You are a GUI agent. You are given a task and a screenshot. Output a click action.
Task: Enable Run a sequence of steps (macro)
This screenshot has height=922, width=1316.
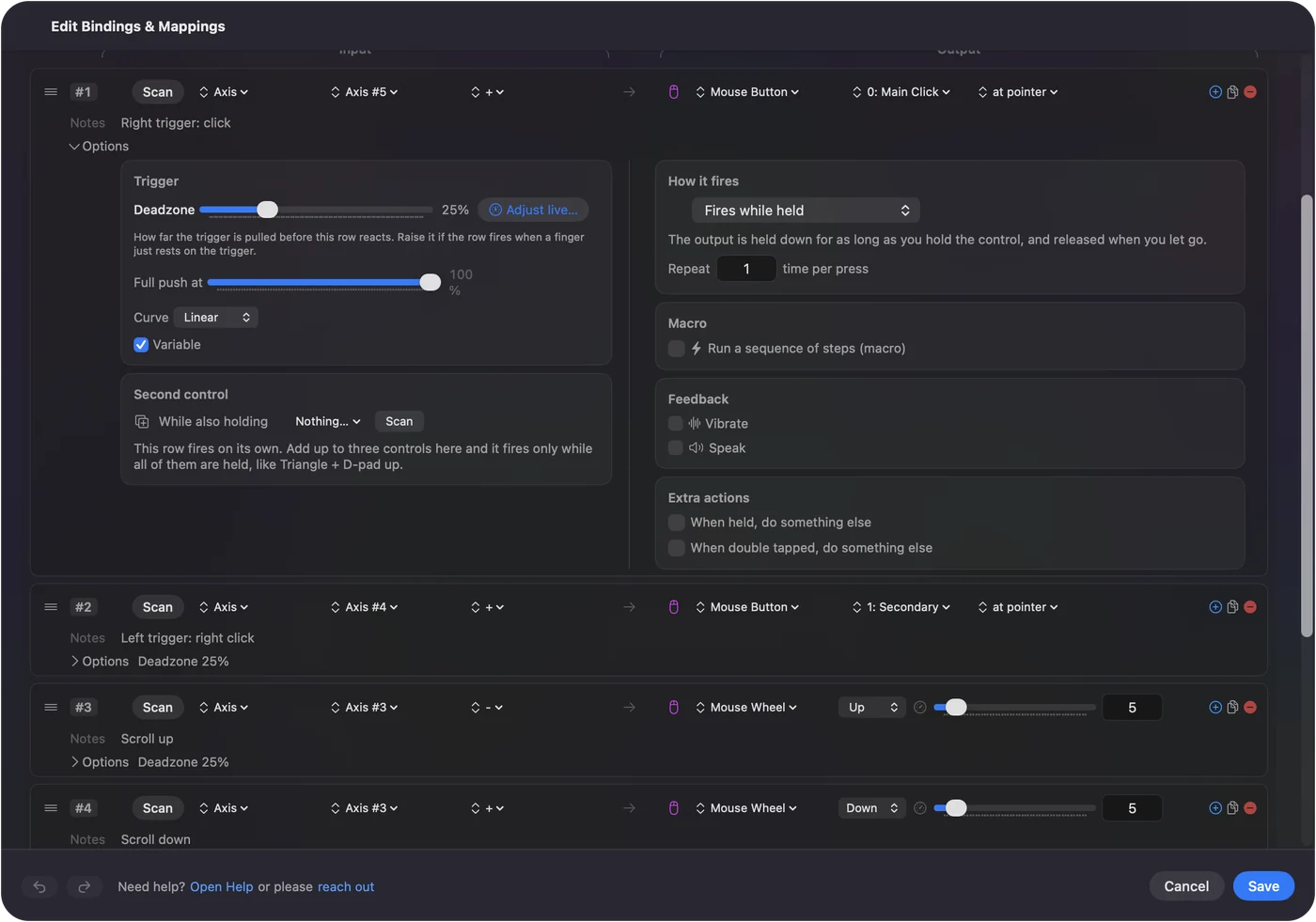(676, 349)
